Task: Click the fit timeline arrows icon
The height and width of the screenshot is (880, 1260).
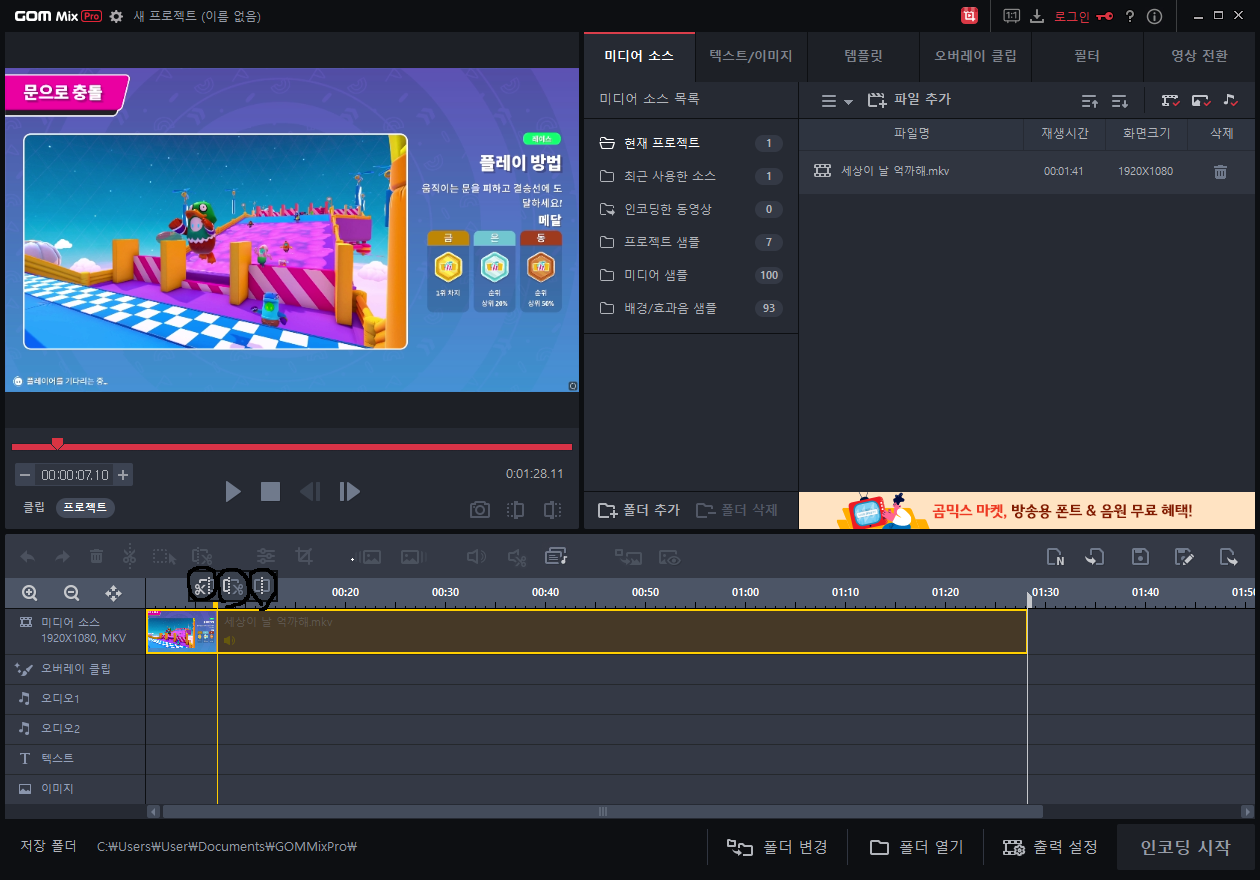Action: pos(113,593)
